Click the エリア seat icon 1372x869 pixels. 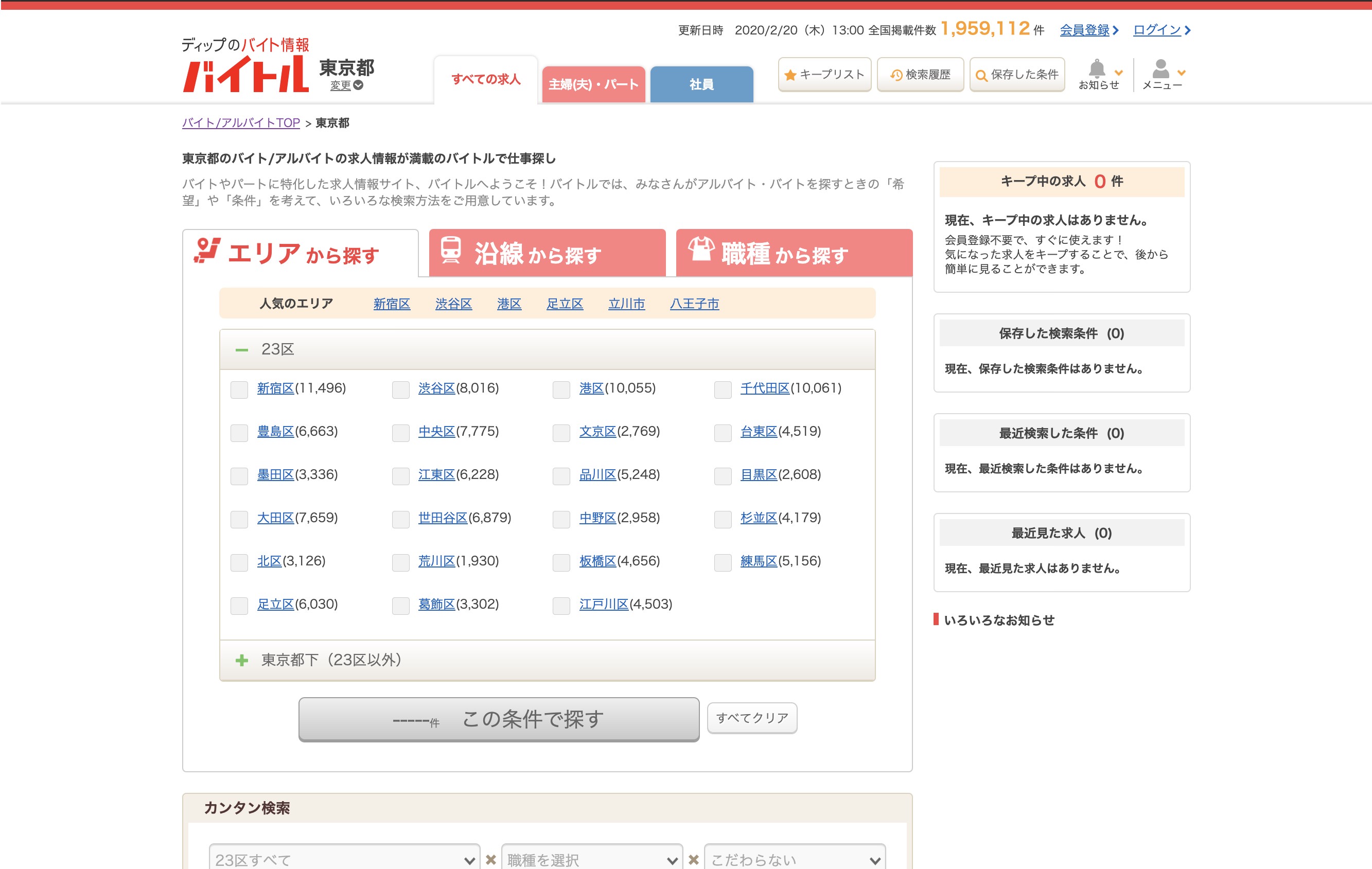coord(207,251)
